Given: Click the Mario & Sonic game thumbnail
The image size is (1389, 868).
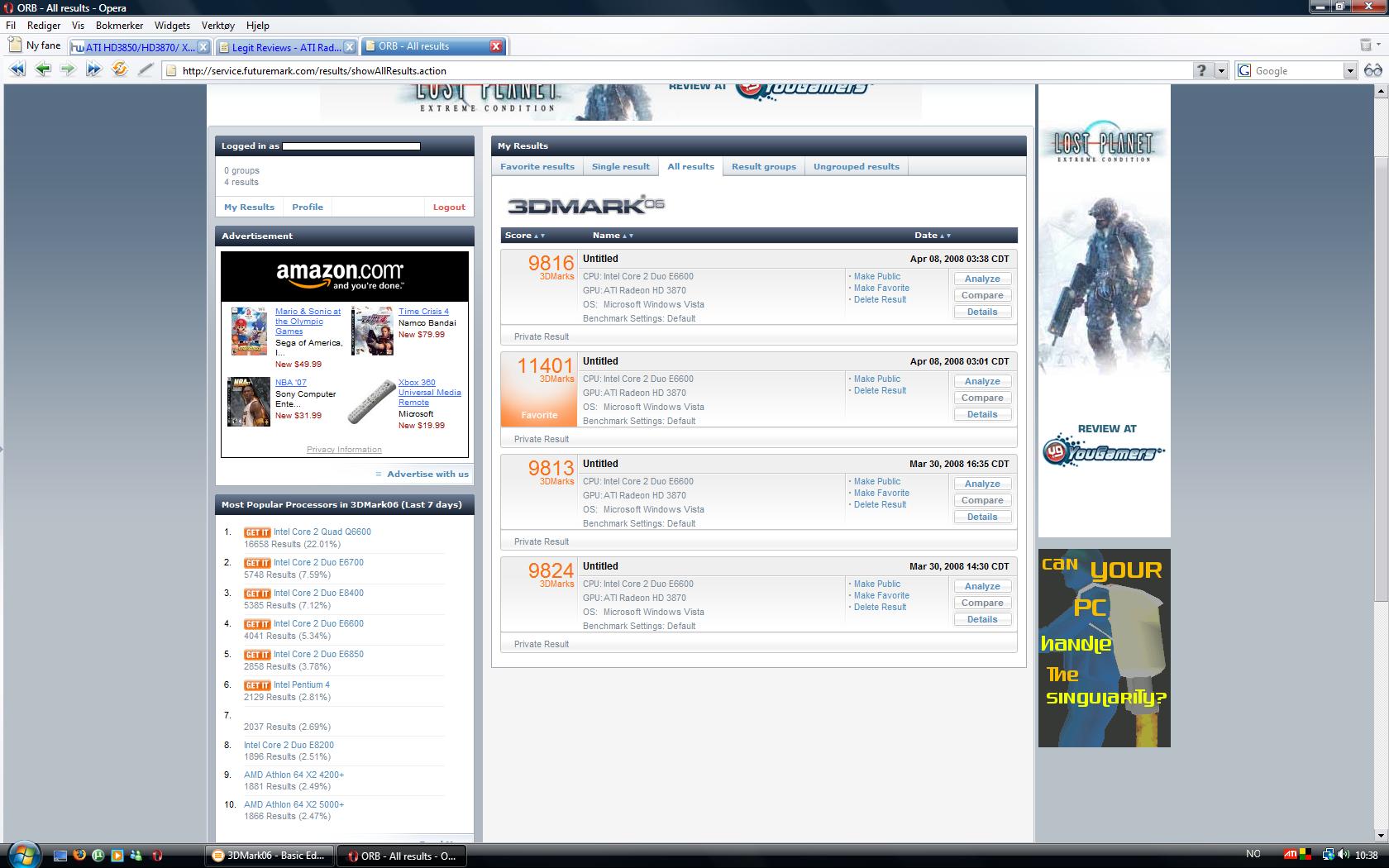Looking at the screenshot, I should [x=249, y=331].
